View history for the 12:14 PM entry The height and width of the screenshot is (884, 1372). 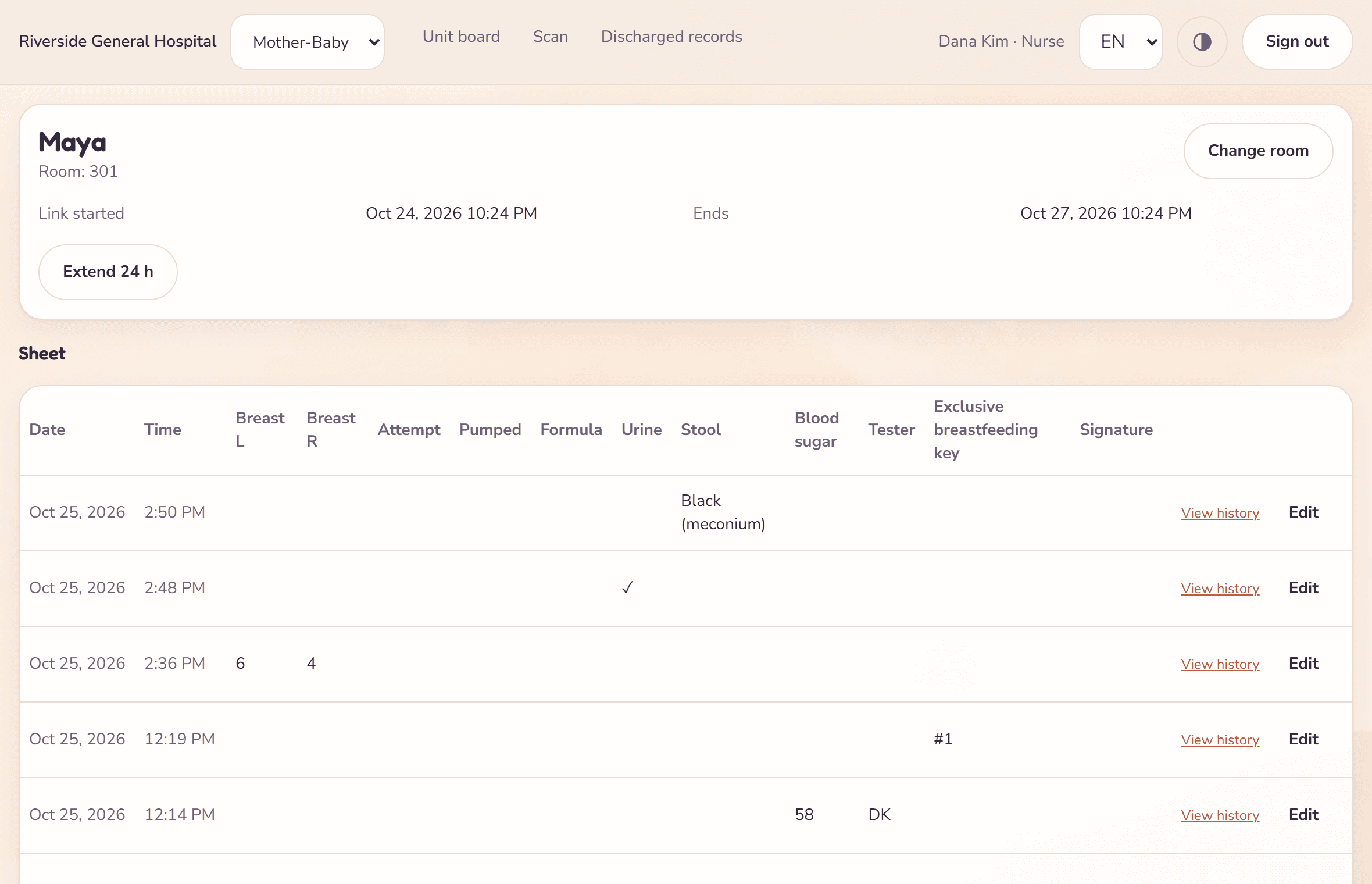pyautogui.click(x=1220, y=815)
